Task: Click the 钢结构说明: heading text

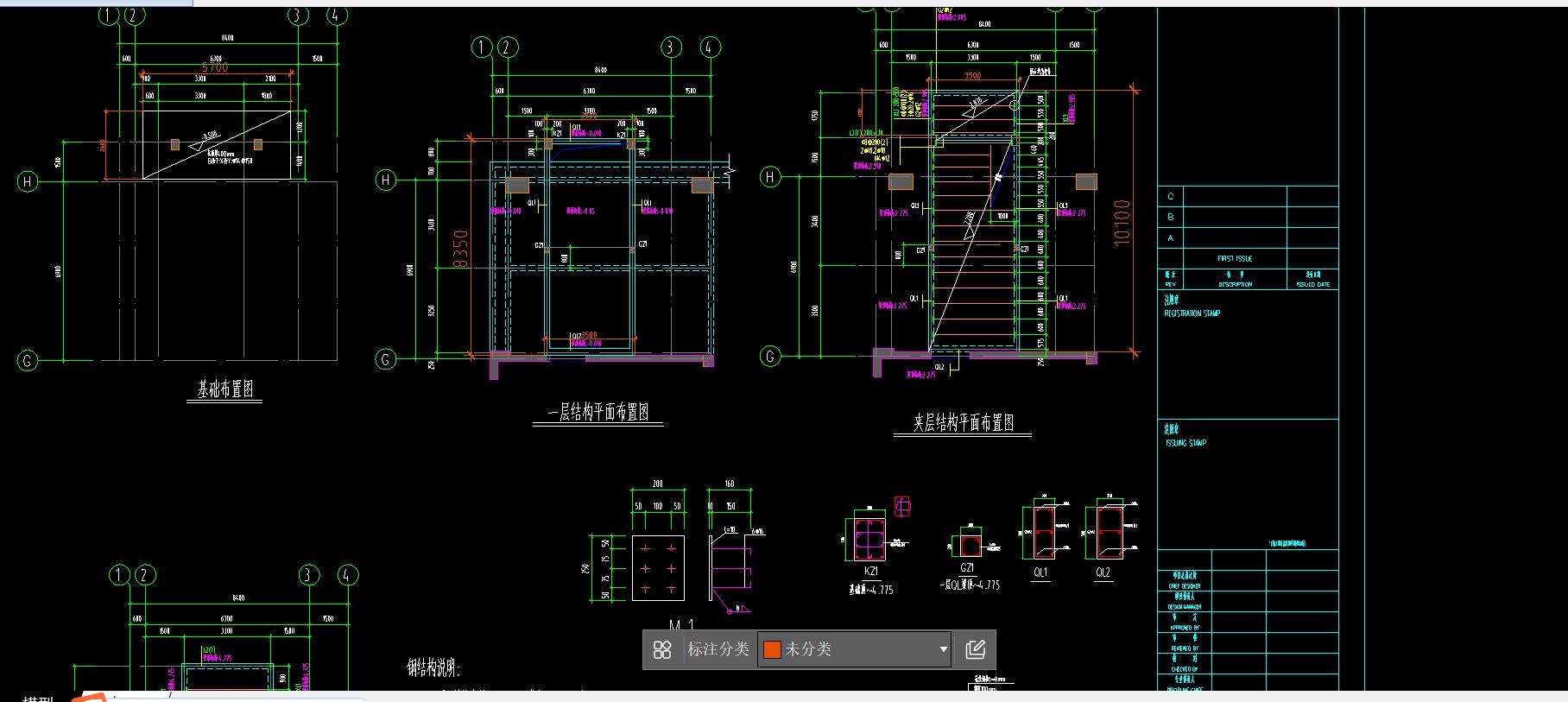Action: click(433, 668)
